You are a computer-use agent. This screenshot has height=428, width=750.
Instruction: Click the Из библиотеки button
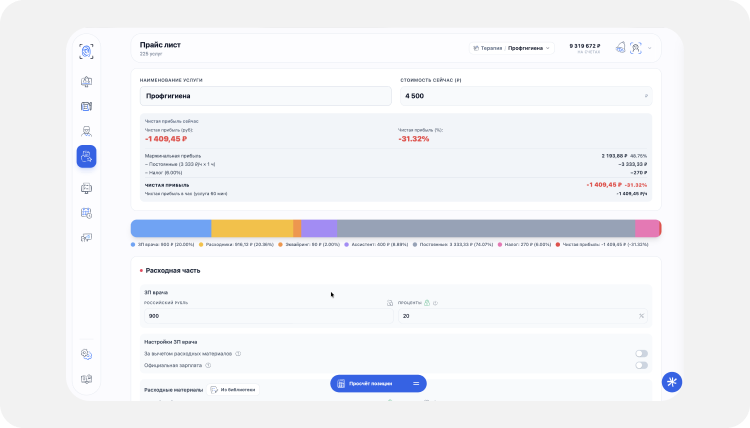point(233,390)
